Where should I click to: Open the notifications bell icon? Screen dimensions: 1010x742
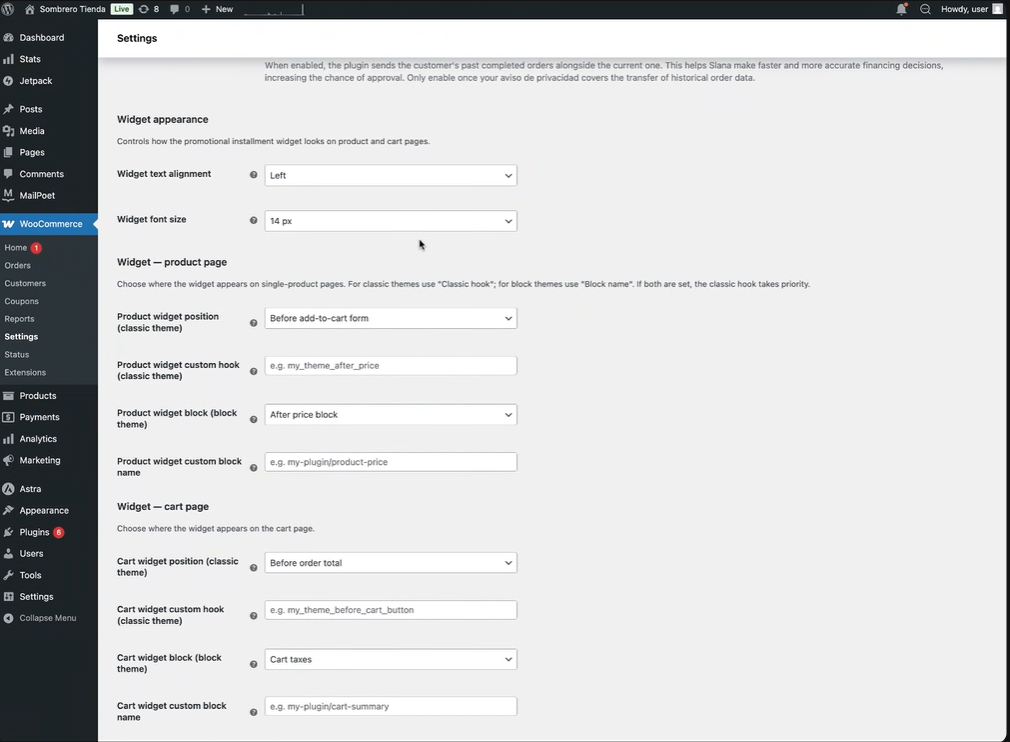[901, 9]
